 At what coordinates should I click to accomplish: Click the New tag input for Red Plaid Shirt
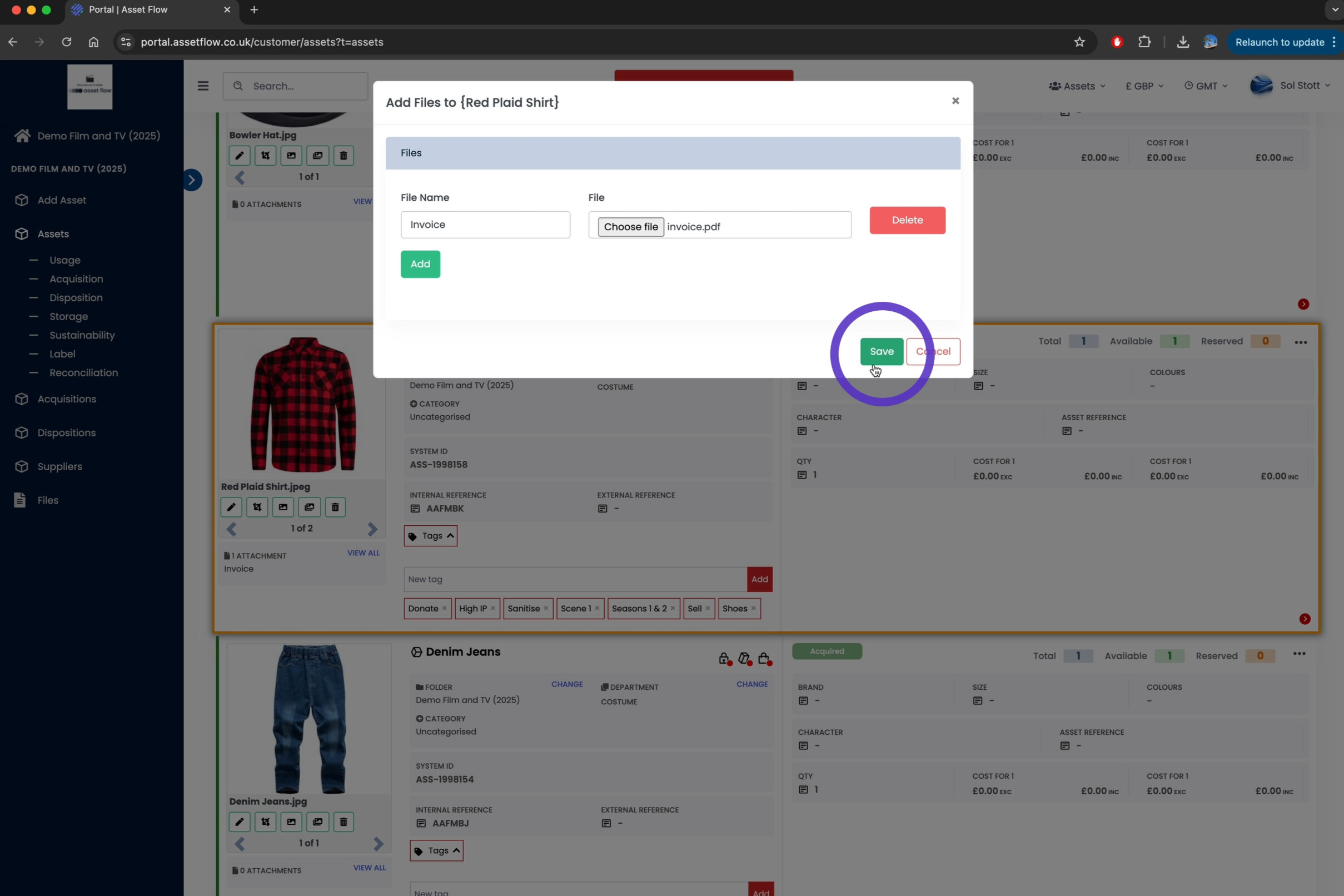coord(575,579)
